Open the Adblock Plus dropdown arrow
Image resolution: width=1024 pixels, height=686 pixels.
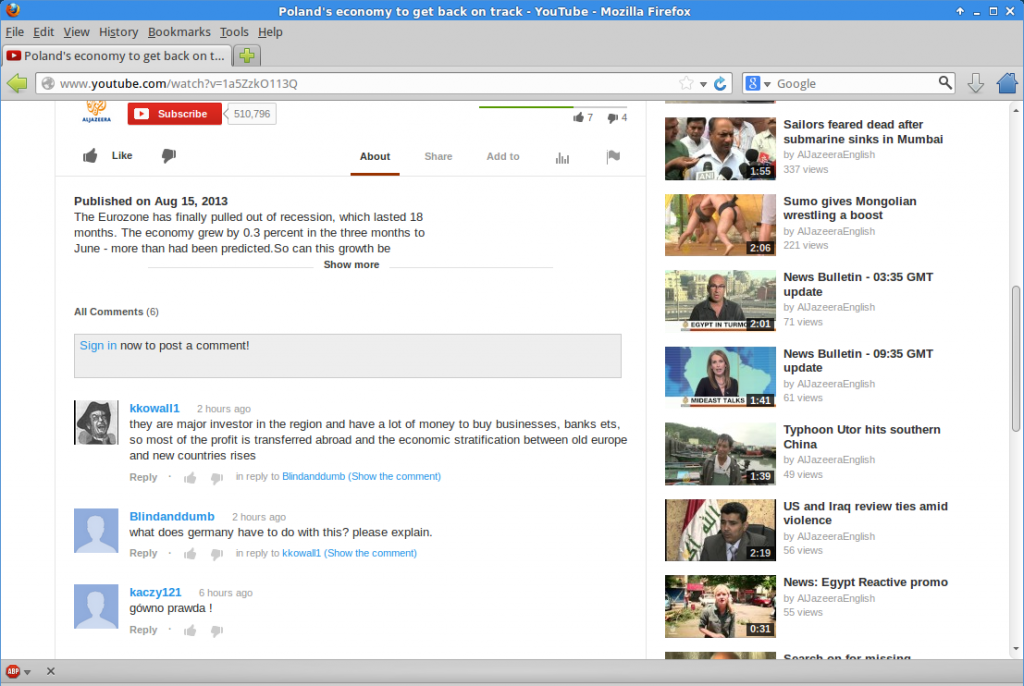click(x=27, y=671)
